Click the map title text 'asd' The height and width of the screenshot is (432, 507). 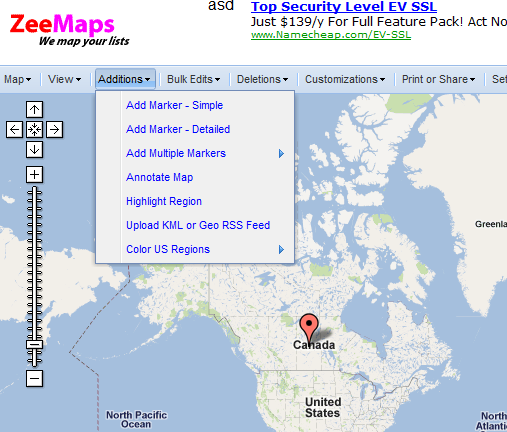pos(221,5)
